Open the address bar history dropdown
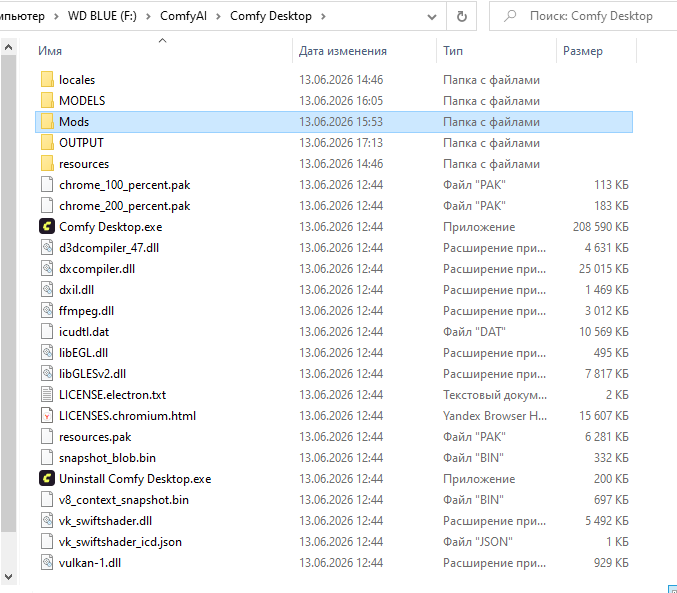This screenshot has height=593, width=677. pos(431,17)
